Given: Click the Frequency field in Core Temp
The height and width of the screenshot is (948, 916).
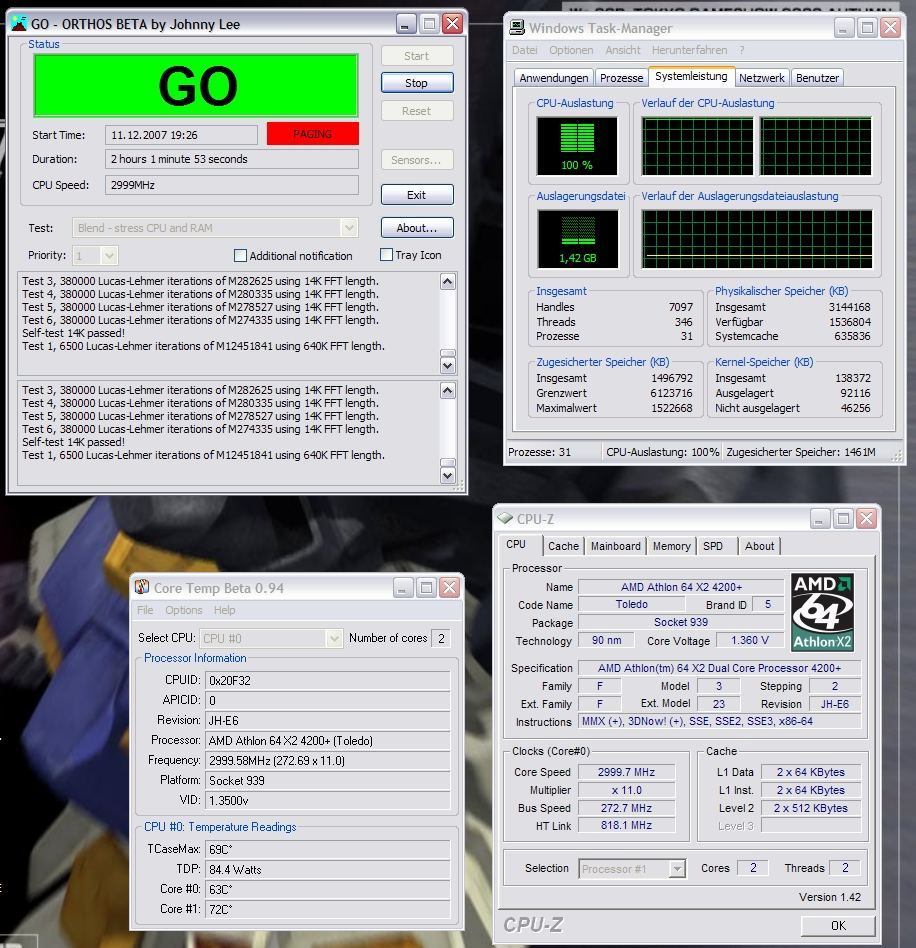Looking at the screenshot, I should click(328, 761).
